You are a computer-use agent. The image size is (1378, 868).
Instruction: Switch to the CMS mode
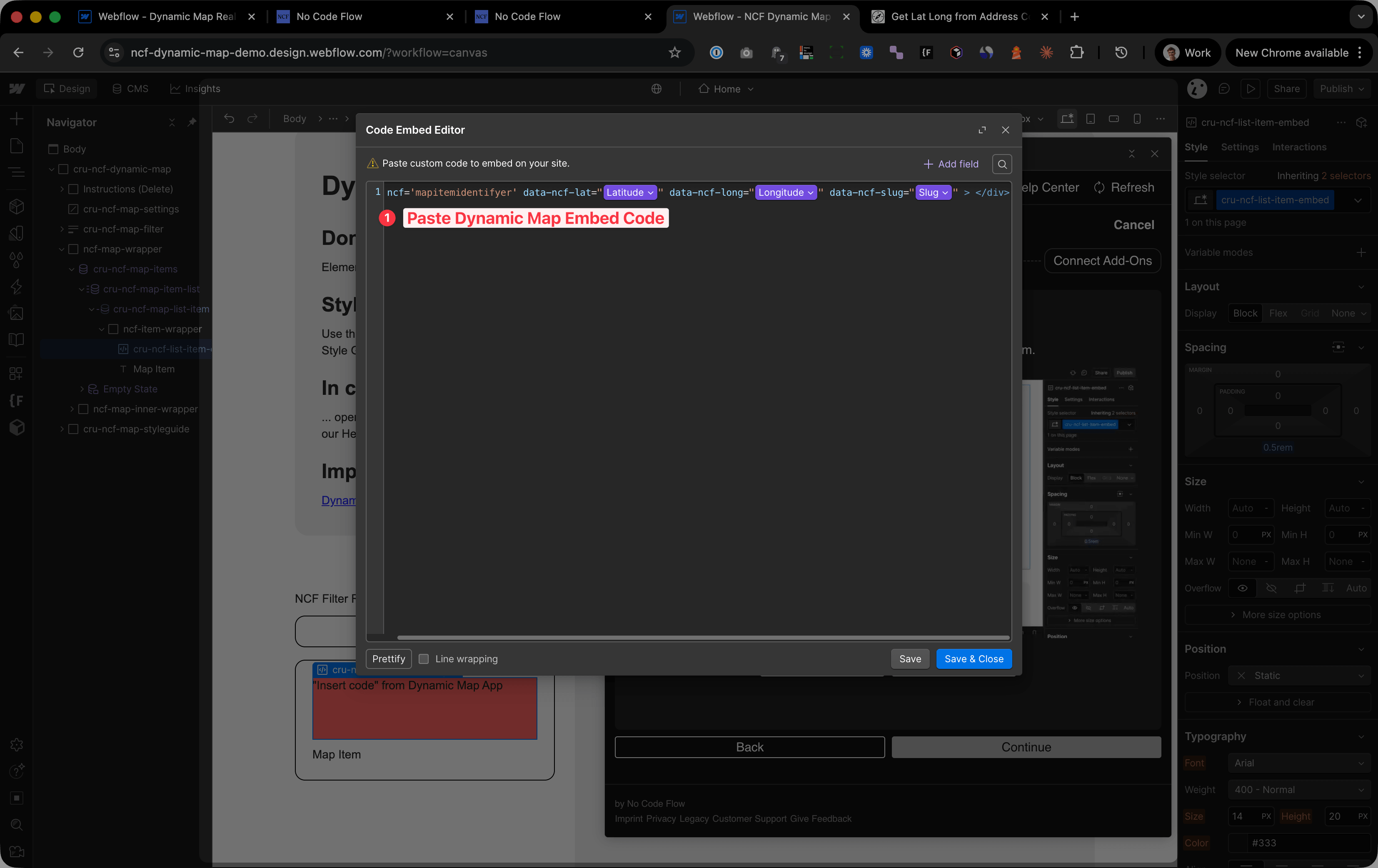click(130, 89)
